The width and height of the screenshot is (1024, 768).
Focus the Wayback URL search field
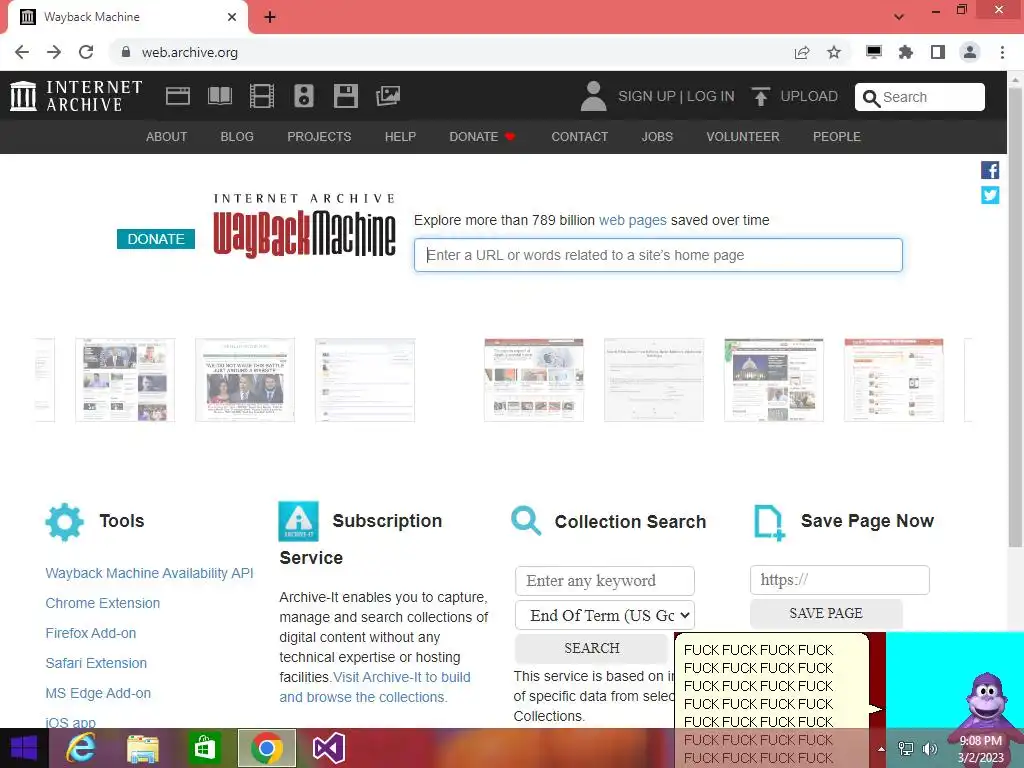click(x=658, y=255)
